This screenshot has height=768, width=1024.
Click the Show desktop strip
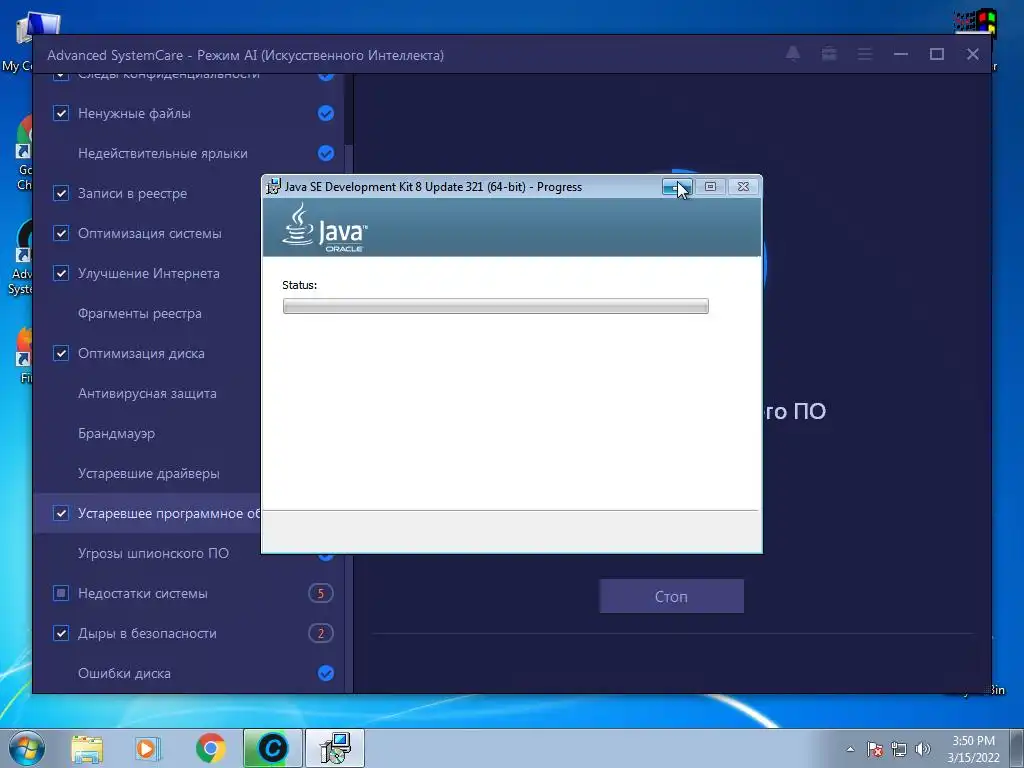(1017, 748)
